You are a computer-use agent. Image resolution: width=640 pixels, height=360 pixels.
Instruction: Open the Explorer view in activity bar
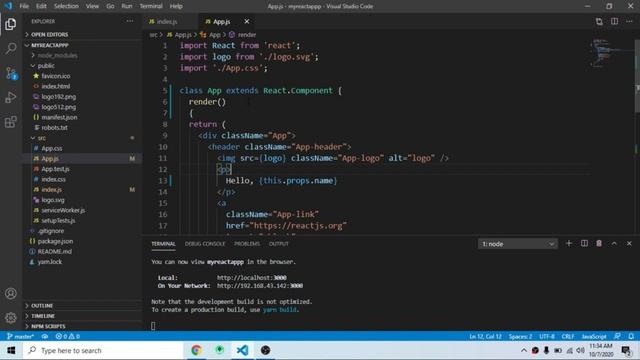(x=11, y=24)
